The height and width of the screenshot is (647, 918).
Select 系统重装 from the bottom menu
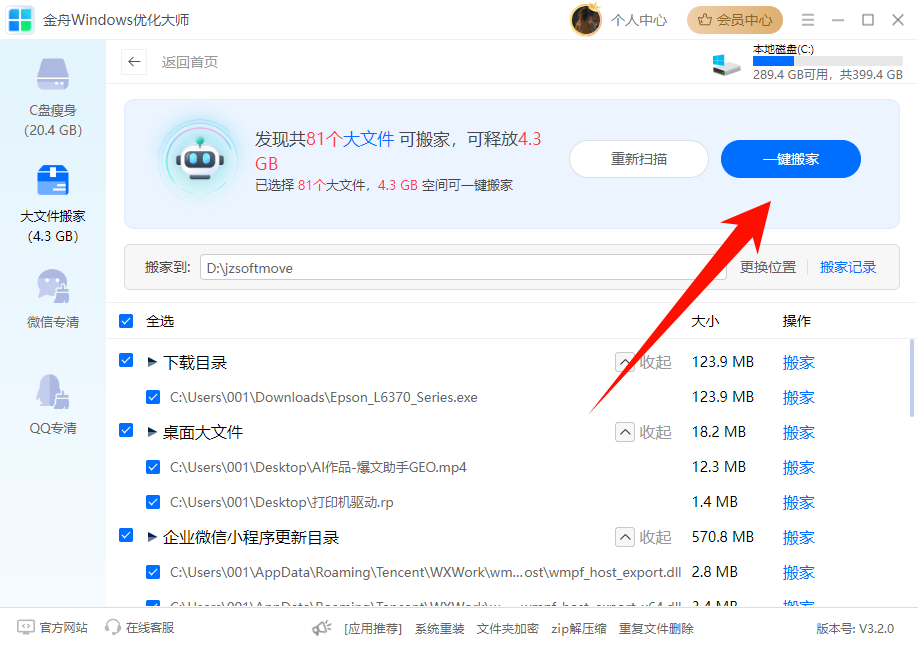(x=439, y=628)
